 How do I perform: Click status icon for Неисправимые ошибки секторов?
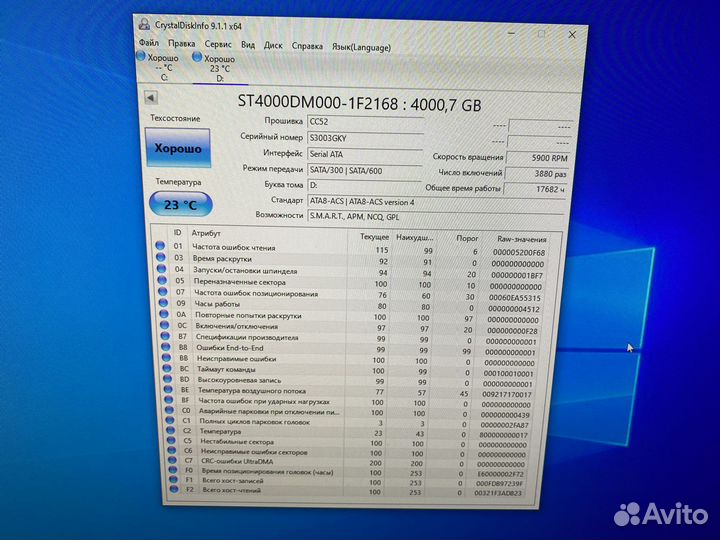172,451
